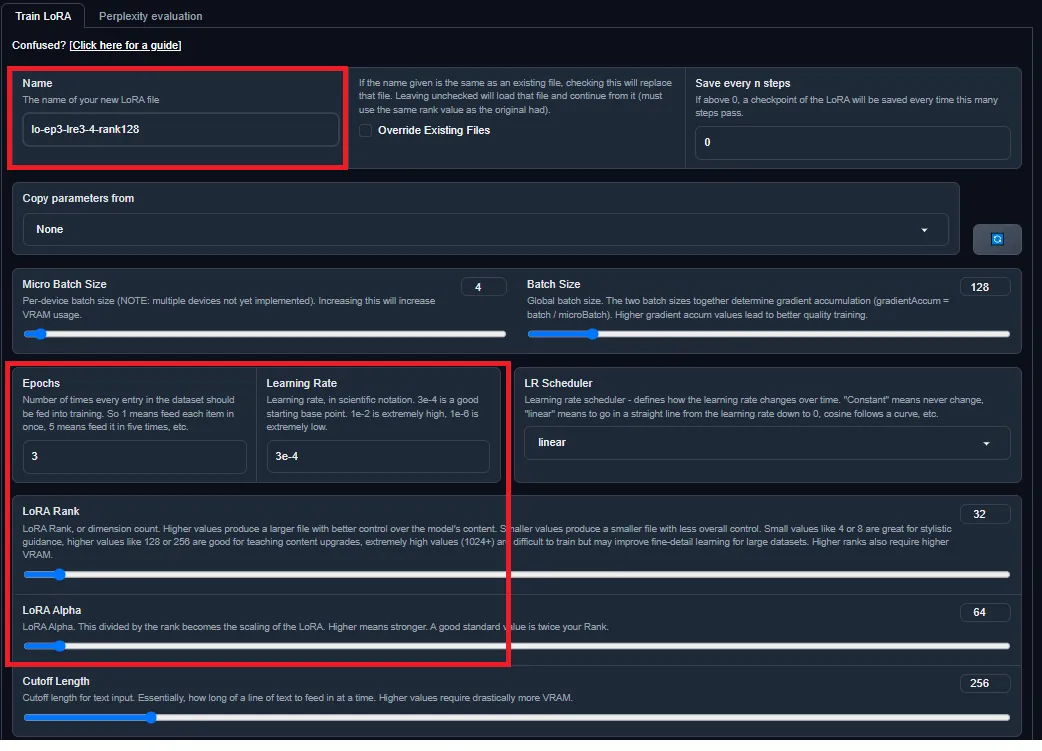Click the LoRA Rank slider handle
1042x751 pixels.
[x=60, y=574]
